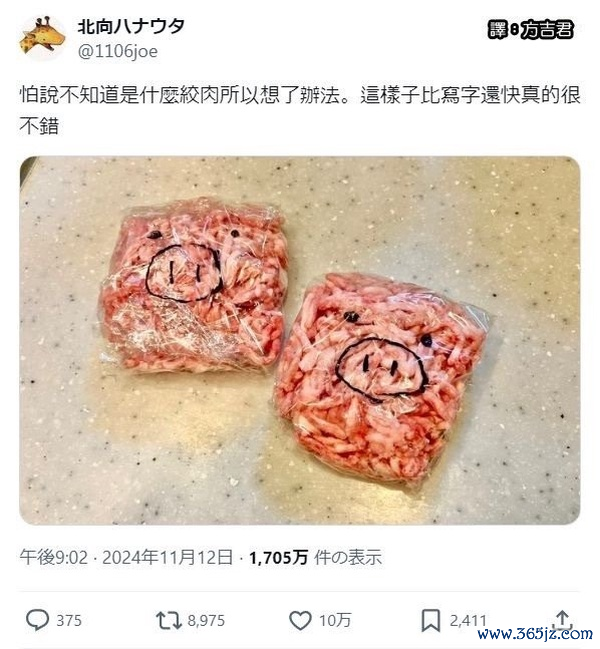Click the like count 10万
This screenshot has width=600, height=649.
(335, 621)
